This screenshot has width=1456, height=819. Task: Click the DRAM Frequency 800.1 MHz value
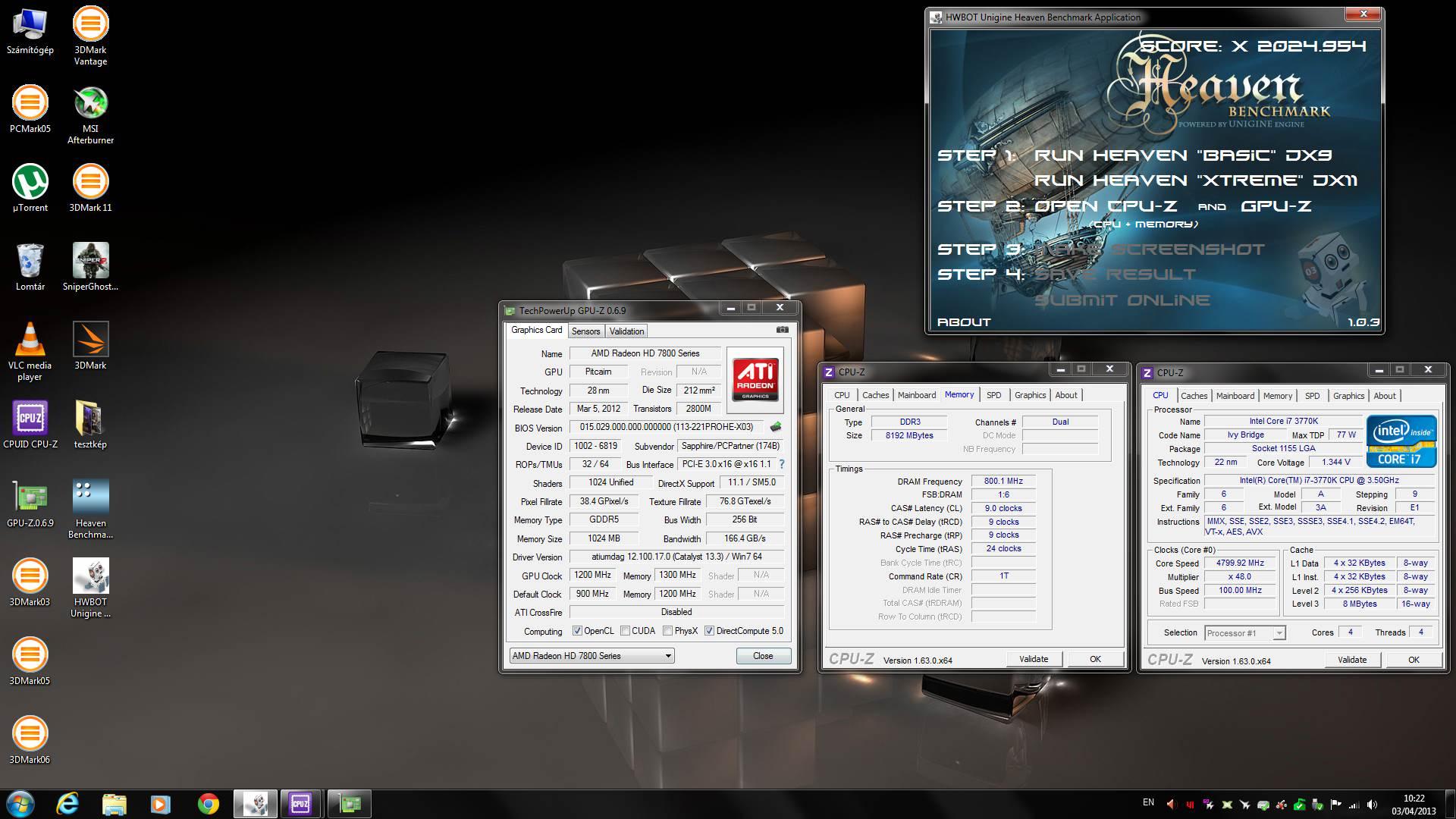[x=1003, y=481]
